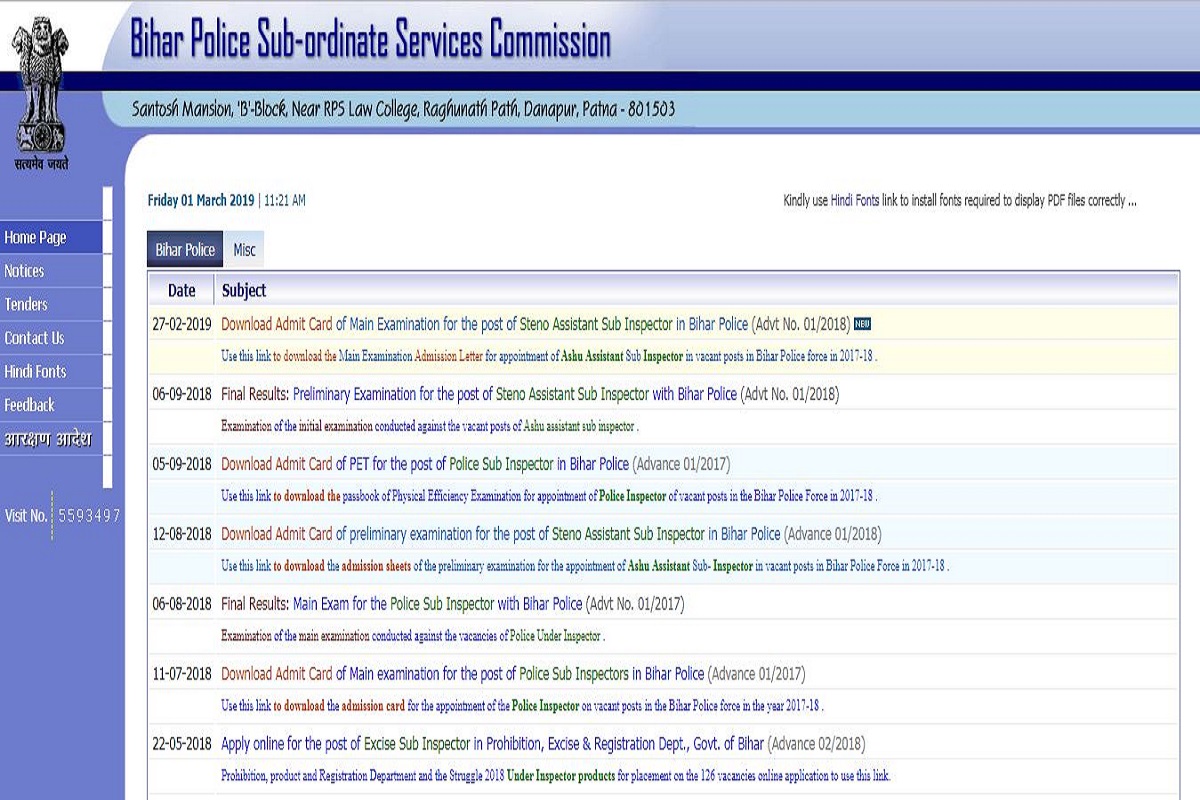
Task: Click description mentioning 'Main Examination Admission Letter'
Action: coord(549,356)
